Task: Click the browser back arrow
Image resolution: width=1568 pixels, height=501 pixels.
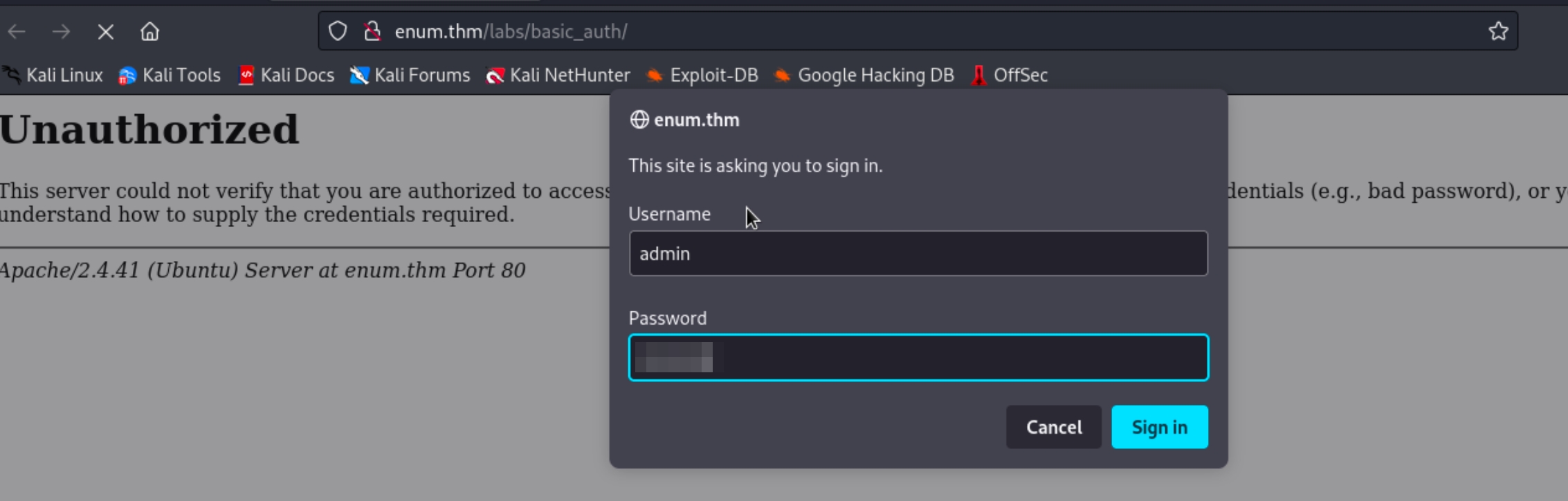Action: 17,32
